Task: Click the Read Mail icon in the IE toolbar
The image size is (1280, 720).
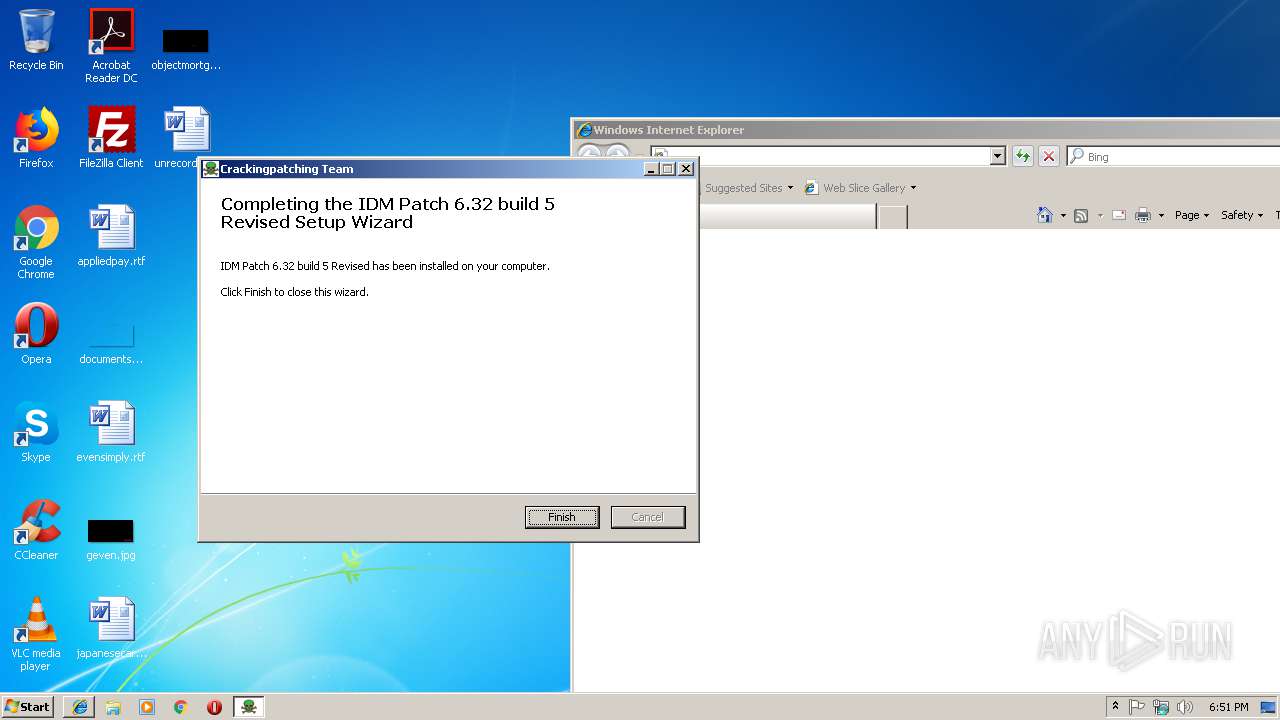Action: pos(1119,215)
